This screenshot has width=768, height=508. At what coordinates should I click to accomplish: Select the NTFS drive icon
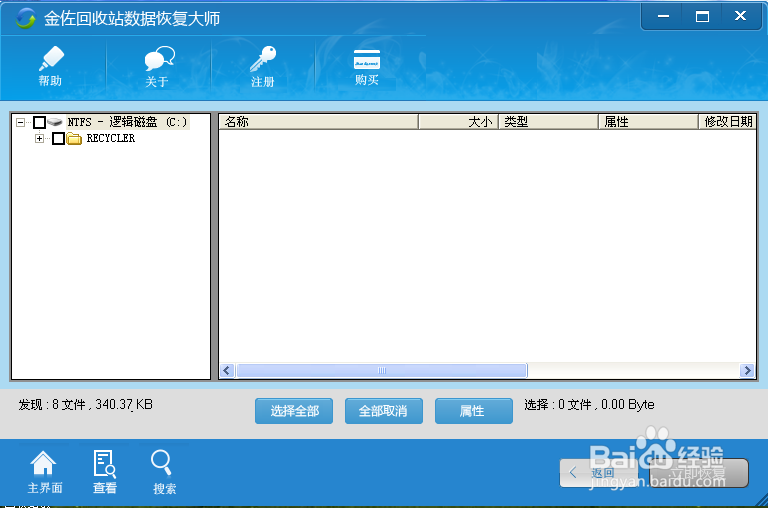[x=55, y=122]
